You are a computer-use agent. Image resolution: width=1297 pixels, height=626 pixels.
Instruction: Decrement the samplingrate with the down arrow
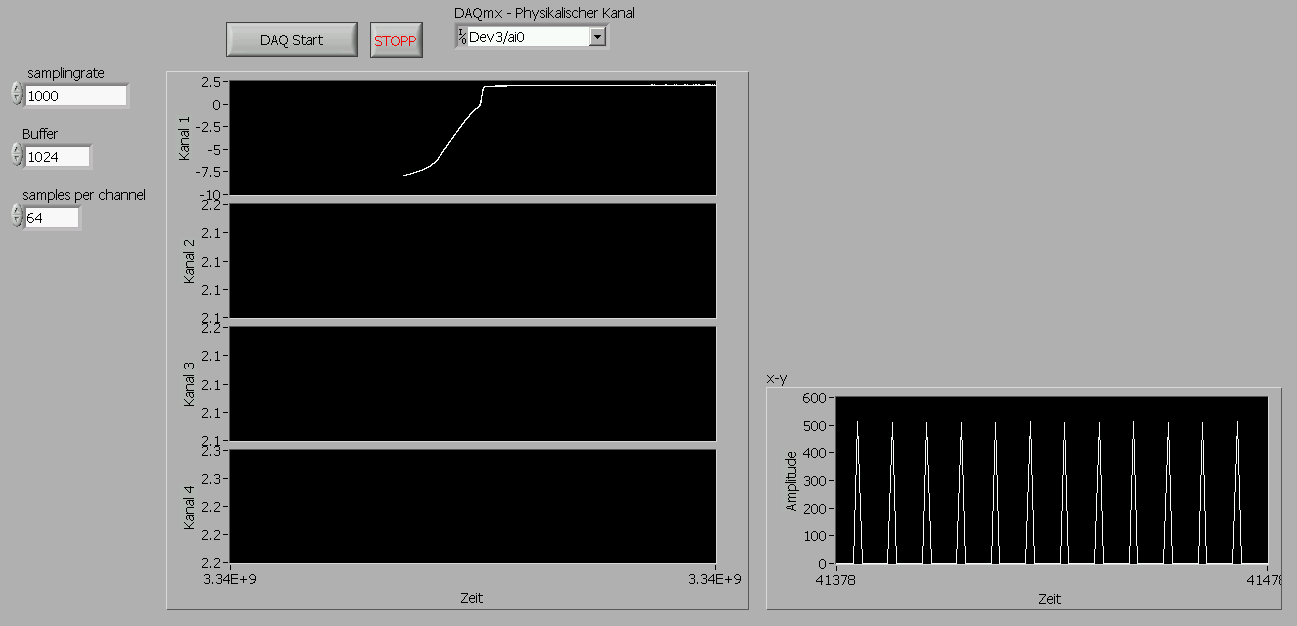(16, 100)
